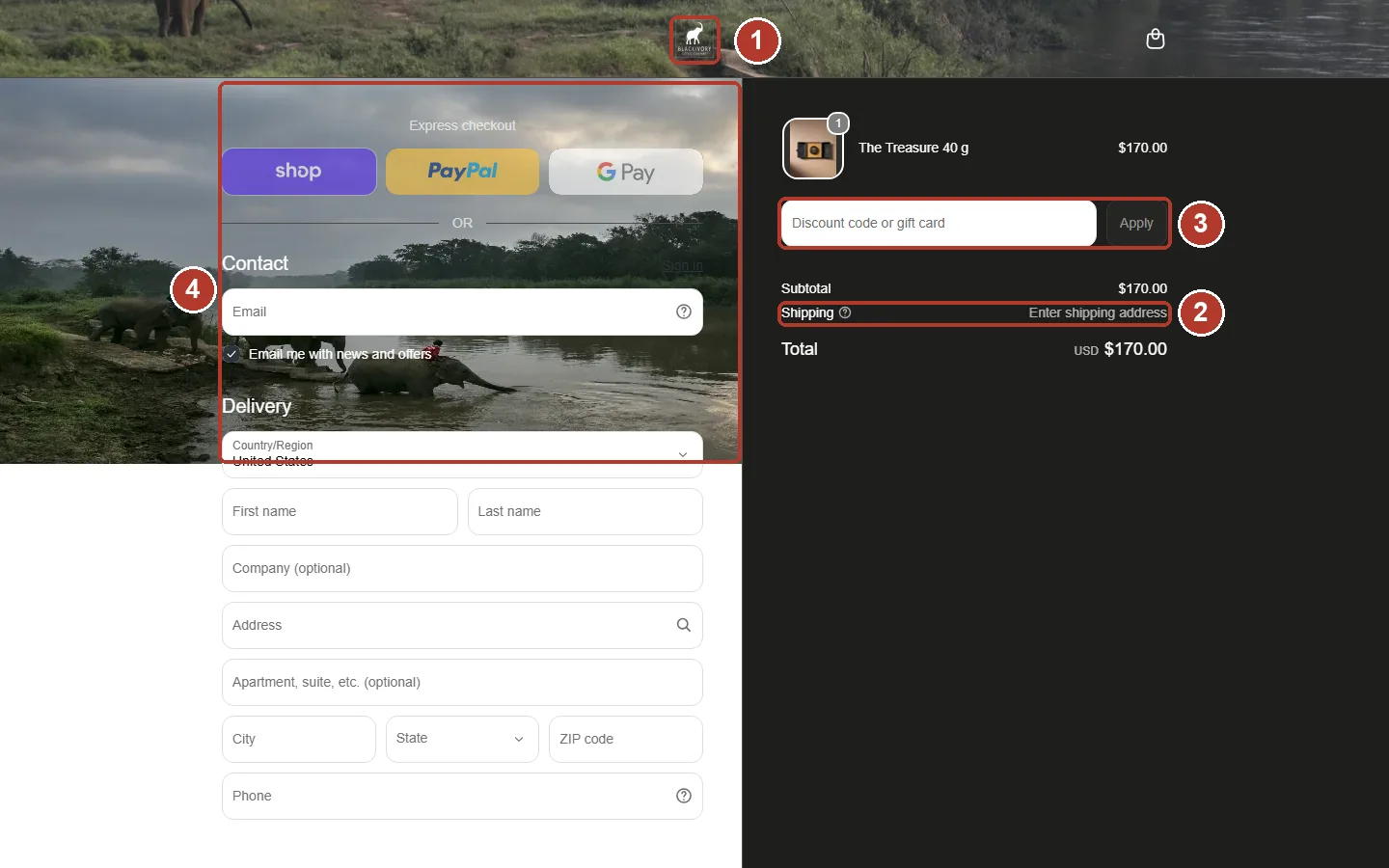Click the Apply discount button
The width and height of the screenshot is (1389, 868).
pyautogui.click(x=1136, y=223)
